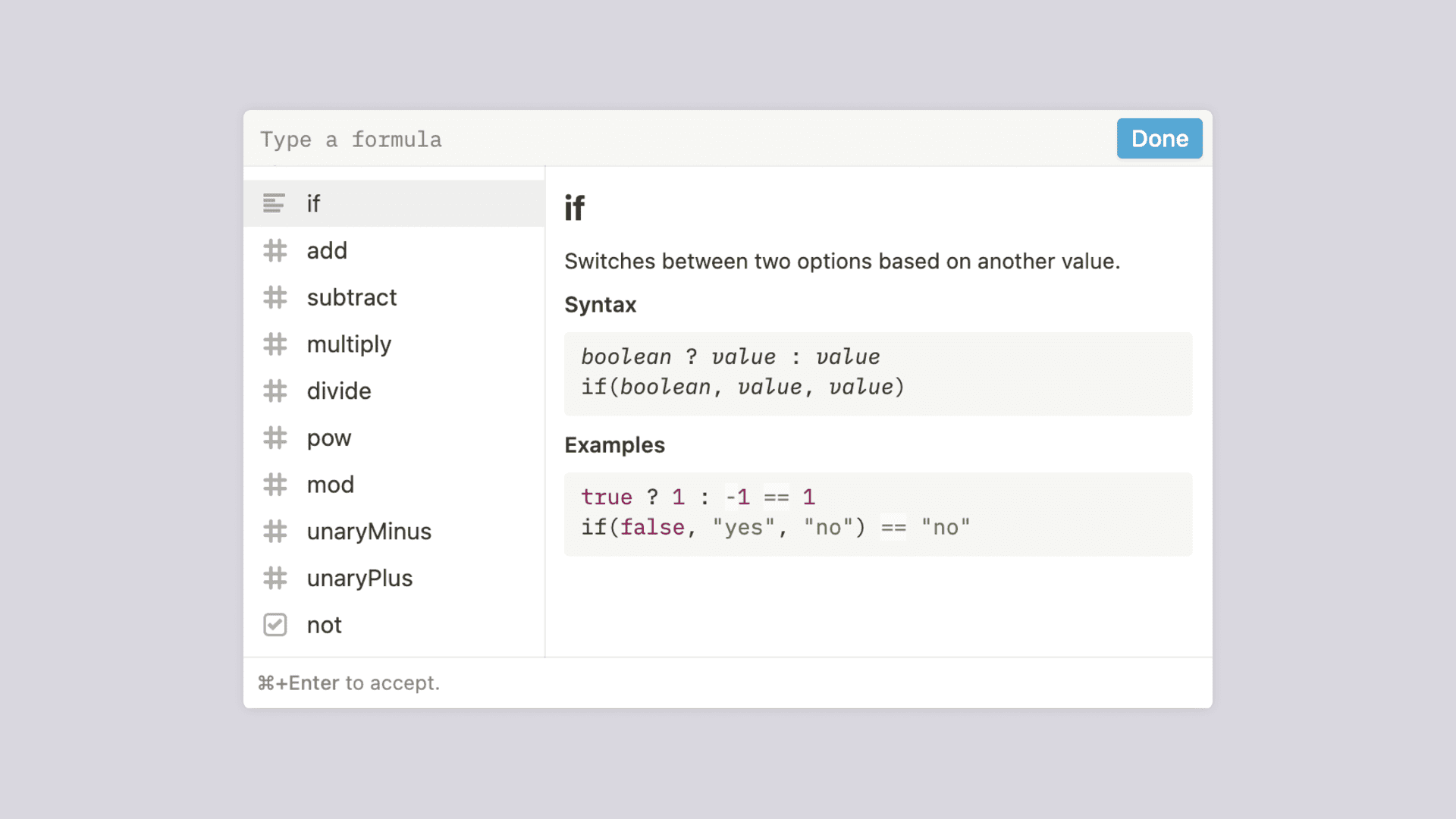Click the number hash icon beside 'add'
The image size is (1456, 819).
[x=275, y=250]
